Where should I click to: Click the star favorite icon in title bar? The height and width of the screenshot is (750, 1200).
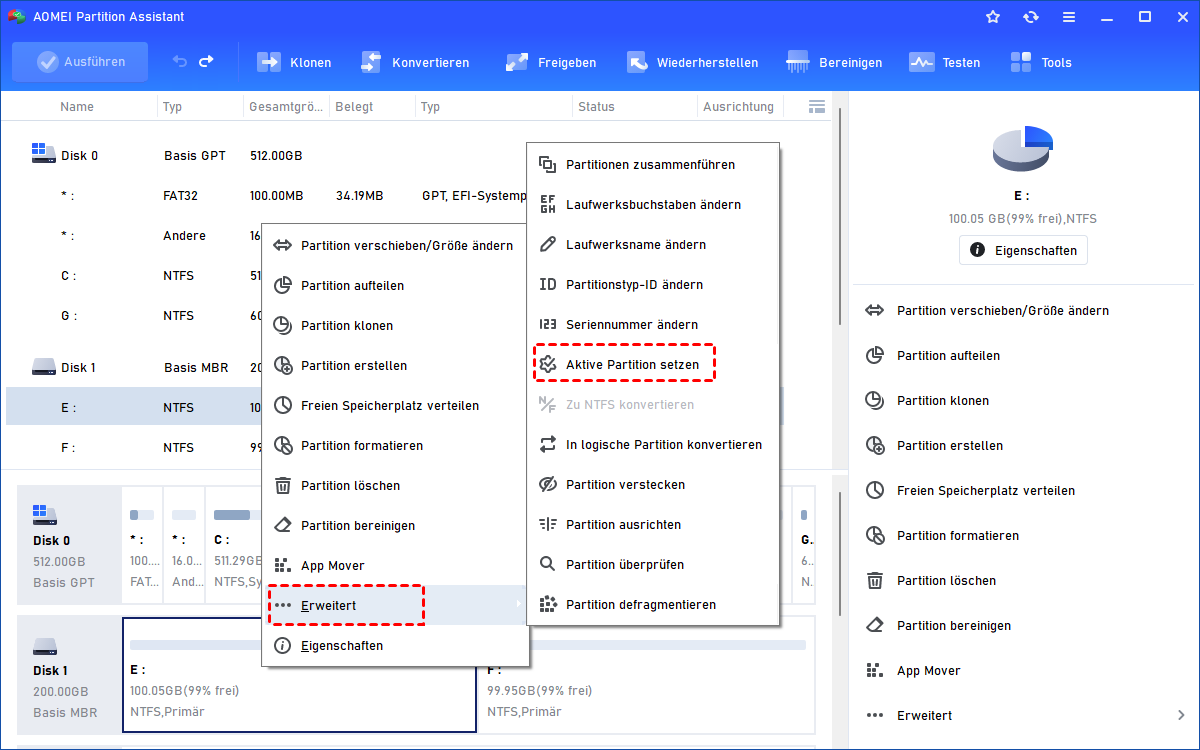click(x=993, y=17)
